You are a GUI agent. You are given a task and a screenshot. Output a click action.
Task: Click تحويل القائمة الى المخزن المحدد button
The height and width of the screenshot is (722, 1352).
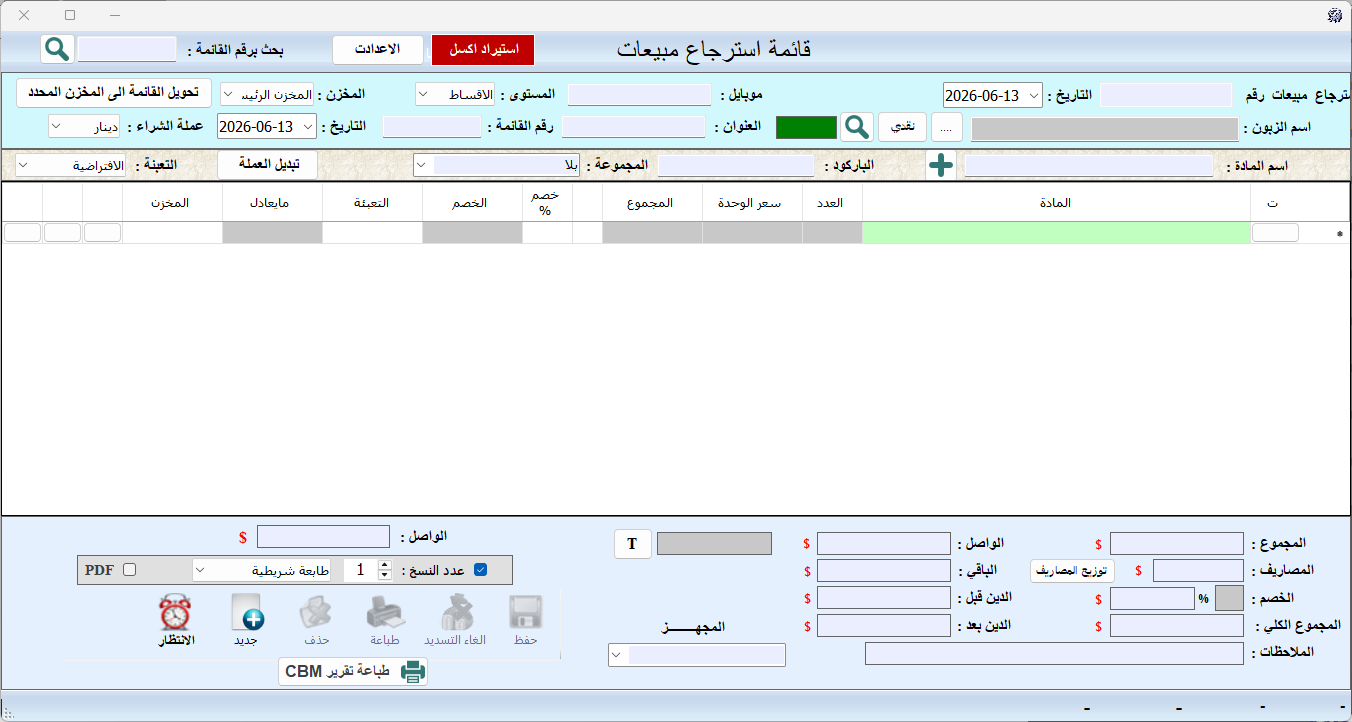tap(113, 93)
